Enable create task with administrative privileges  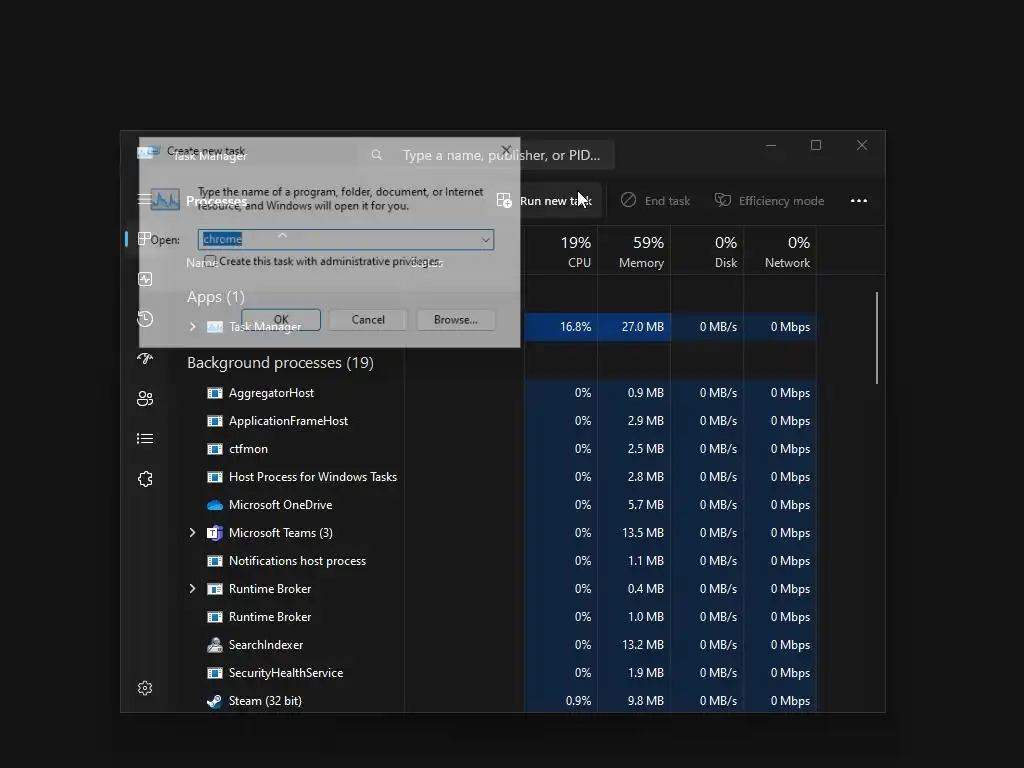pos(210,261)
